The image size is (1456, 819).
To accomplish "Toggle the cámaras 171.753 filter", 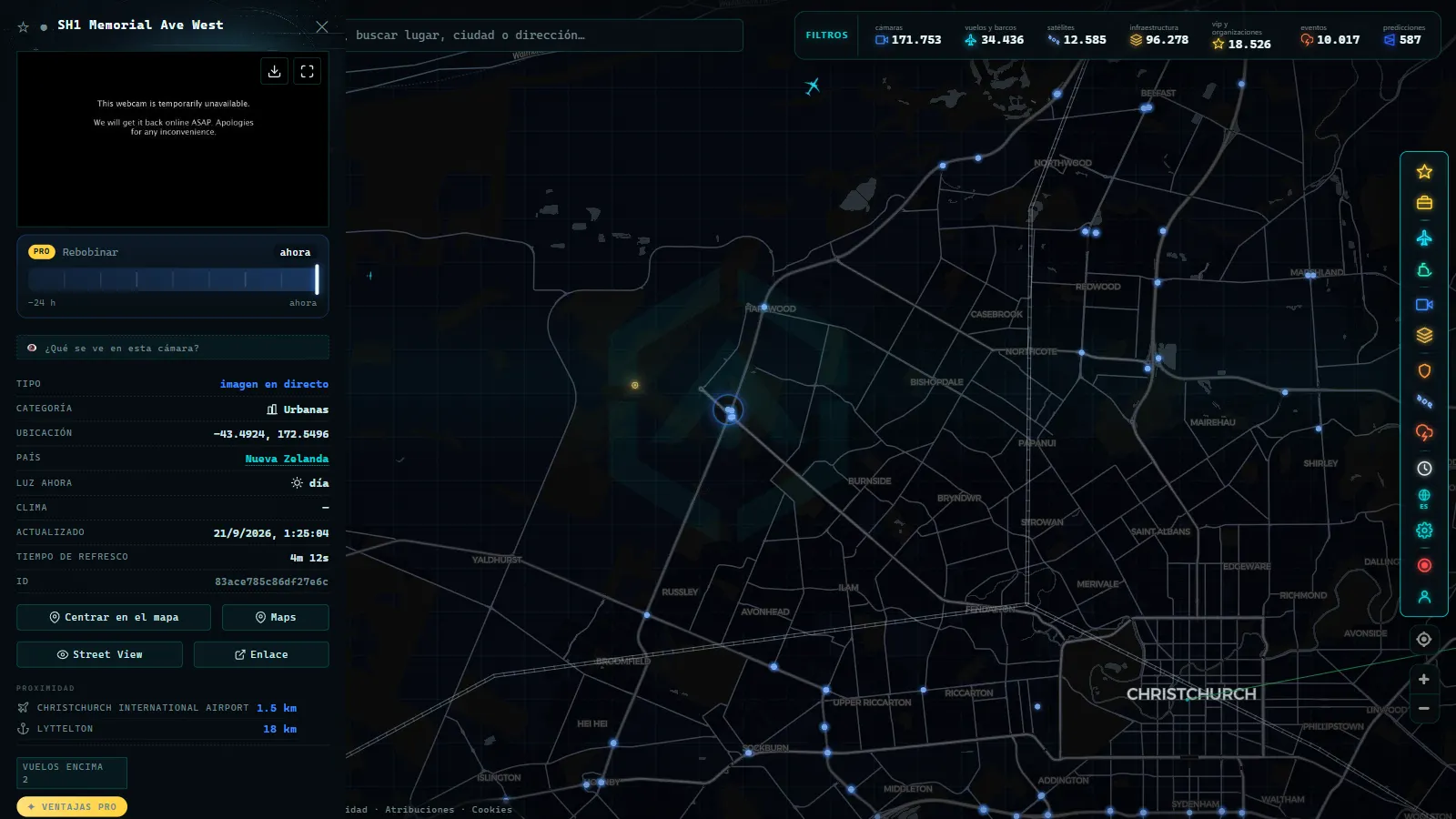I will pyautogui.click(x=908, y=35).
